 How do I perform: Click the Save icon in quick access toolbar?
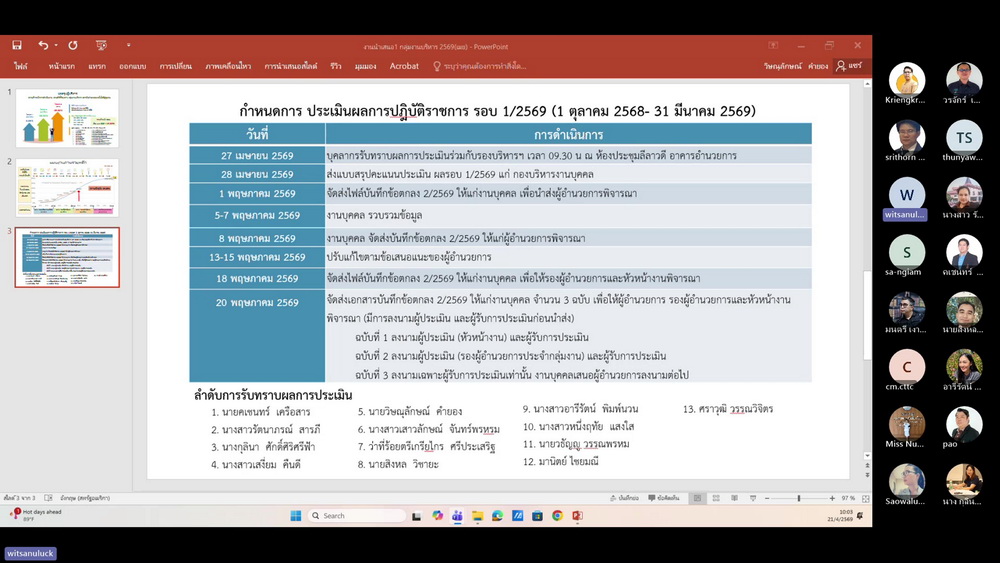[17, 45]
